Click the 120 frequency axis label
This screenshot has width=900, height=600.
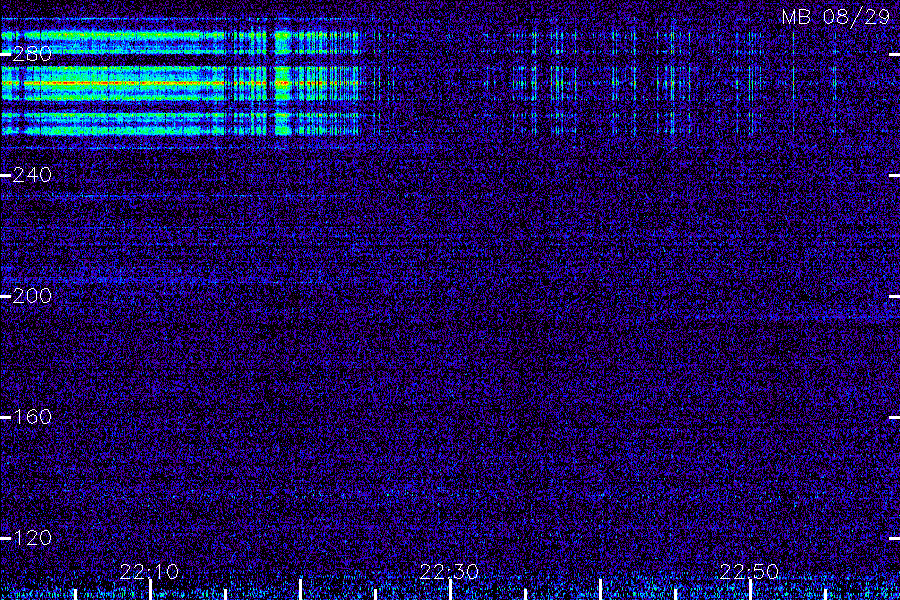click(32, 538)
